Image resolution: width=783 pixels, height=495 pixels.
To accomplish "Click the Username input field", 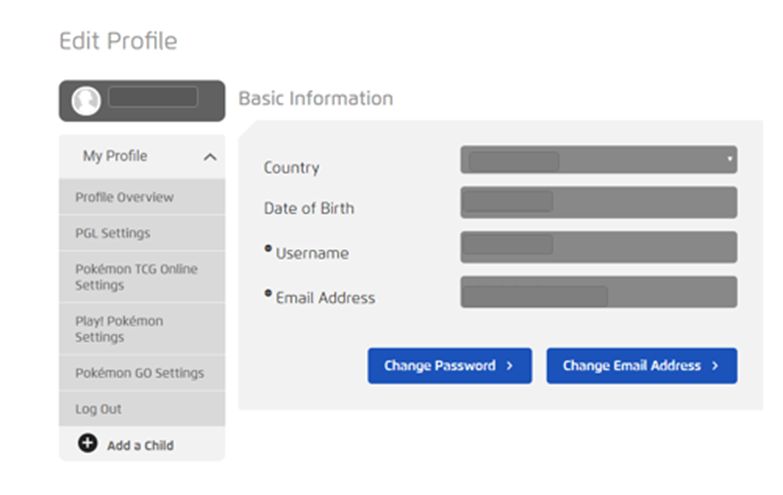I will coord(598,247).
